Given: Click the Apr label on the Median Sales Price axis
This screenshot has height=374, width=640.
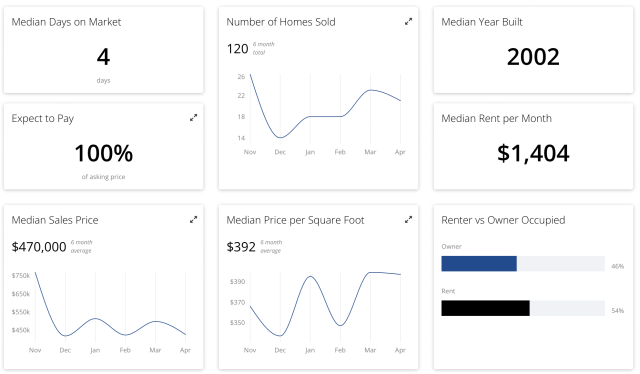Looking at the screenshot, I should coord(185,350).
